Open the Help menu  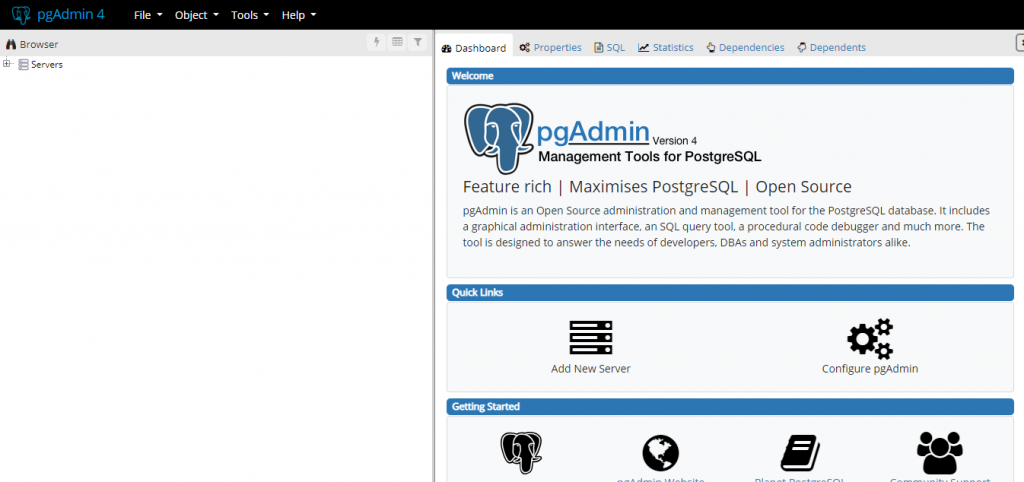pyautogui.click(x=298, y=15)
